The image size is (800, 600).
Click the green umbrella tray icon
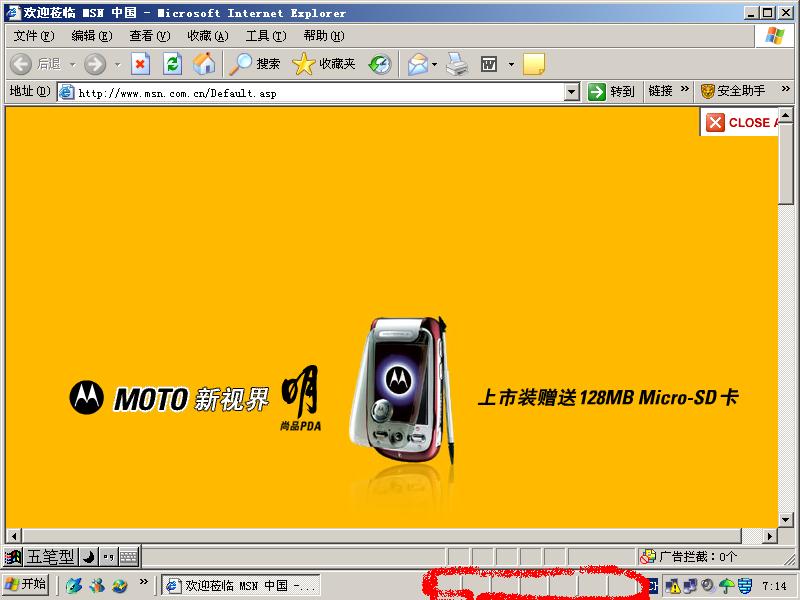(727, 586)
